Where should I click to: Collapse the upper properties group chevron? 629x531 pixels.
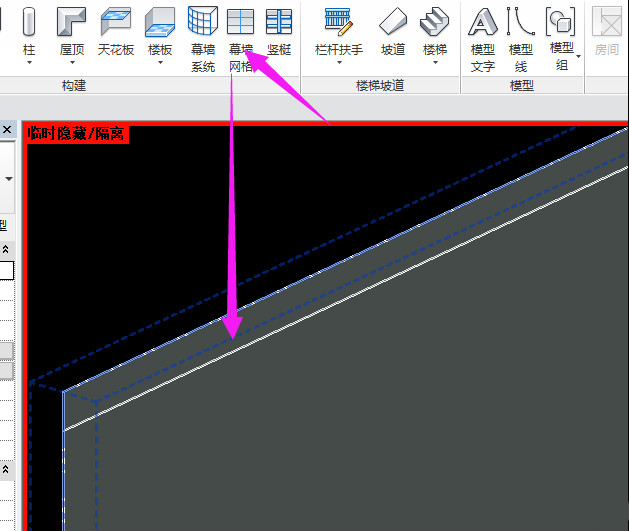pyautogui.click(x=6, y=249)
